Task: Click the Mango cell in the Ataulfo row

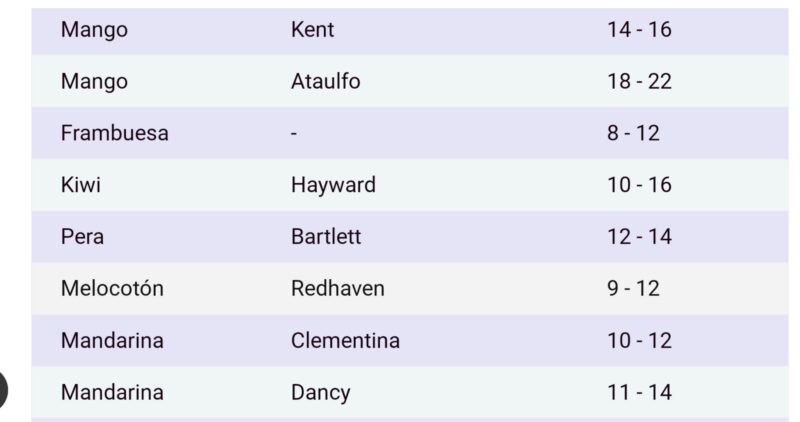Action: [94, 82]
